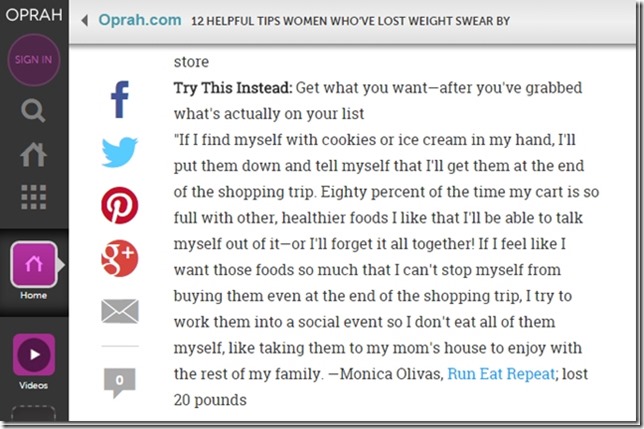644x429 pixels.
Task: Click the Videos label text
Action: click(33, 385)
